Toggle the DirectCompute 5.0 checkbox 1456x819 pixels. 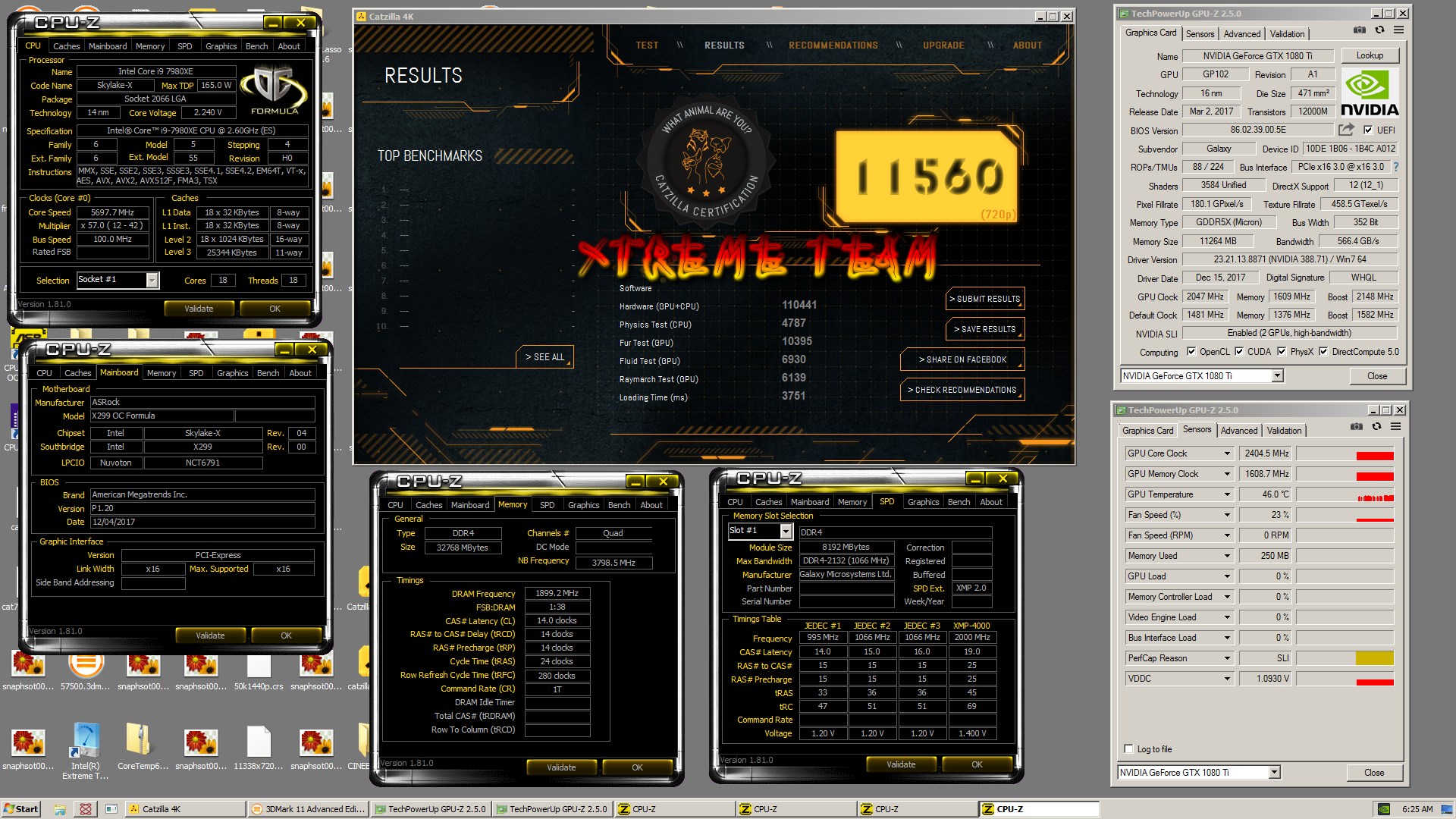[1323, 352]
